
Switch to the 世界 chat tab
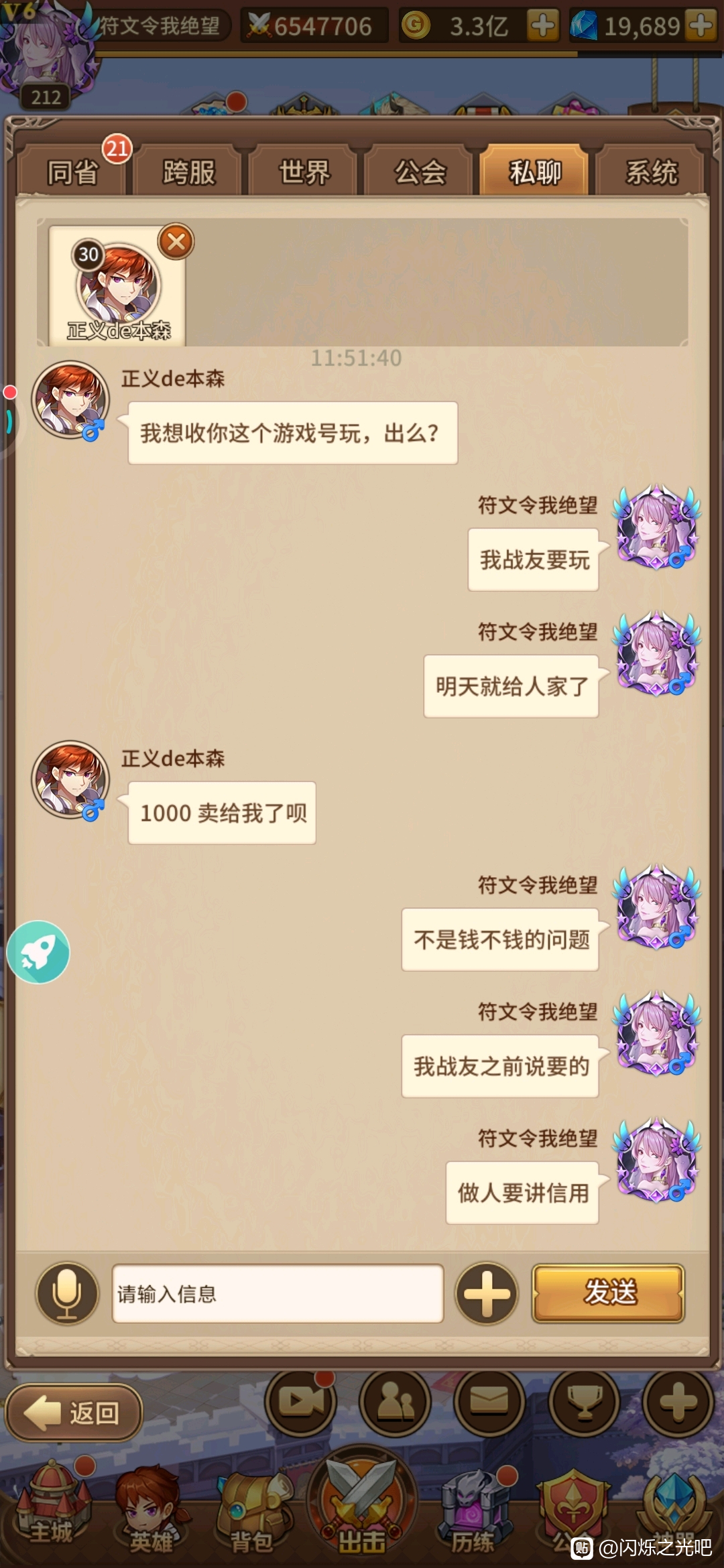pyautogui.click(x=304, y=172)
